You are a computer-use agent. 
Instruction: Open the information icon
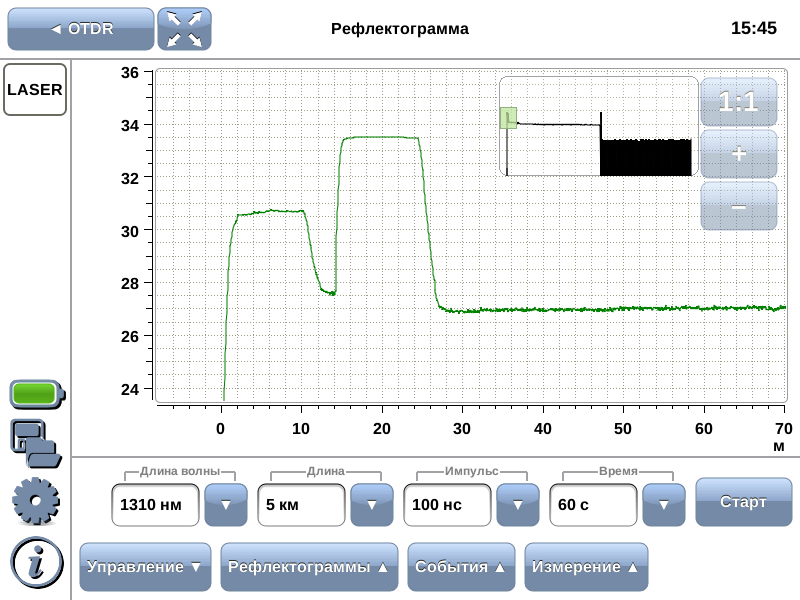[37, 563]
